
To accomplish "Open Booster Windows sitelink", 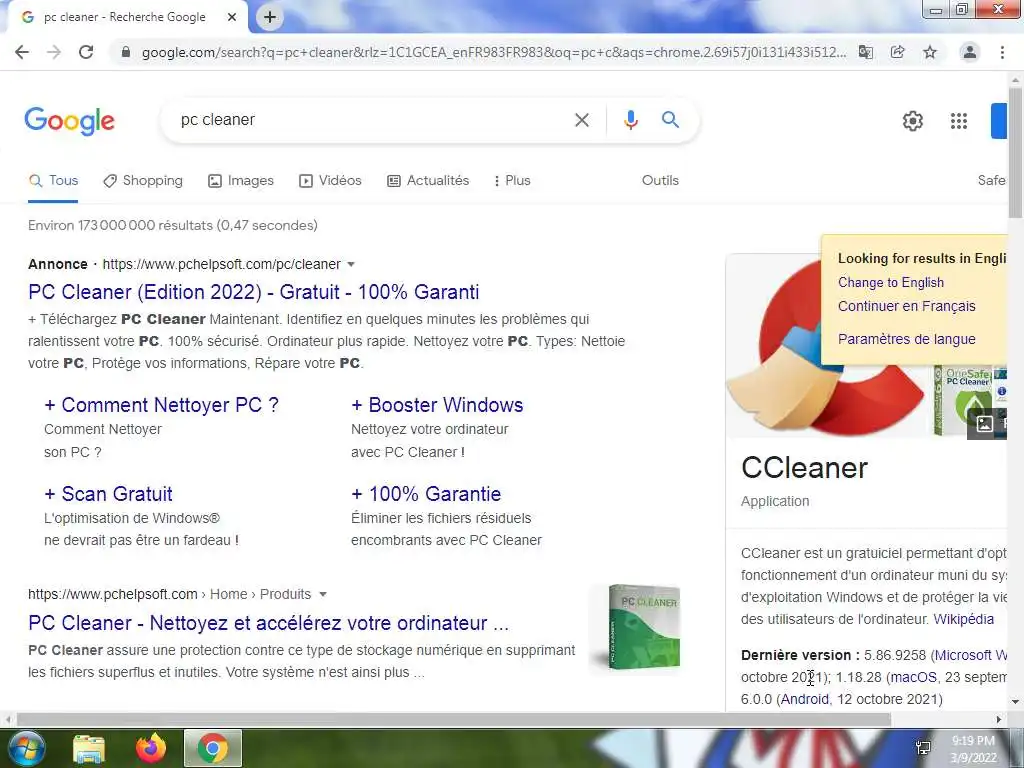I will pos(437,405).
